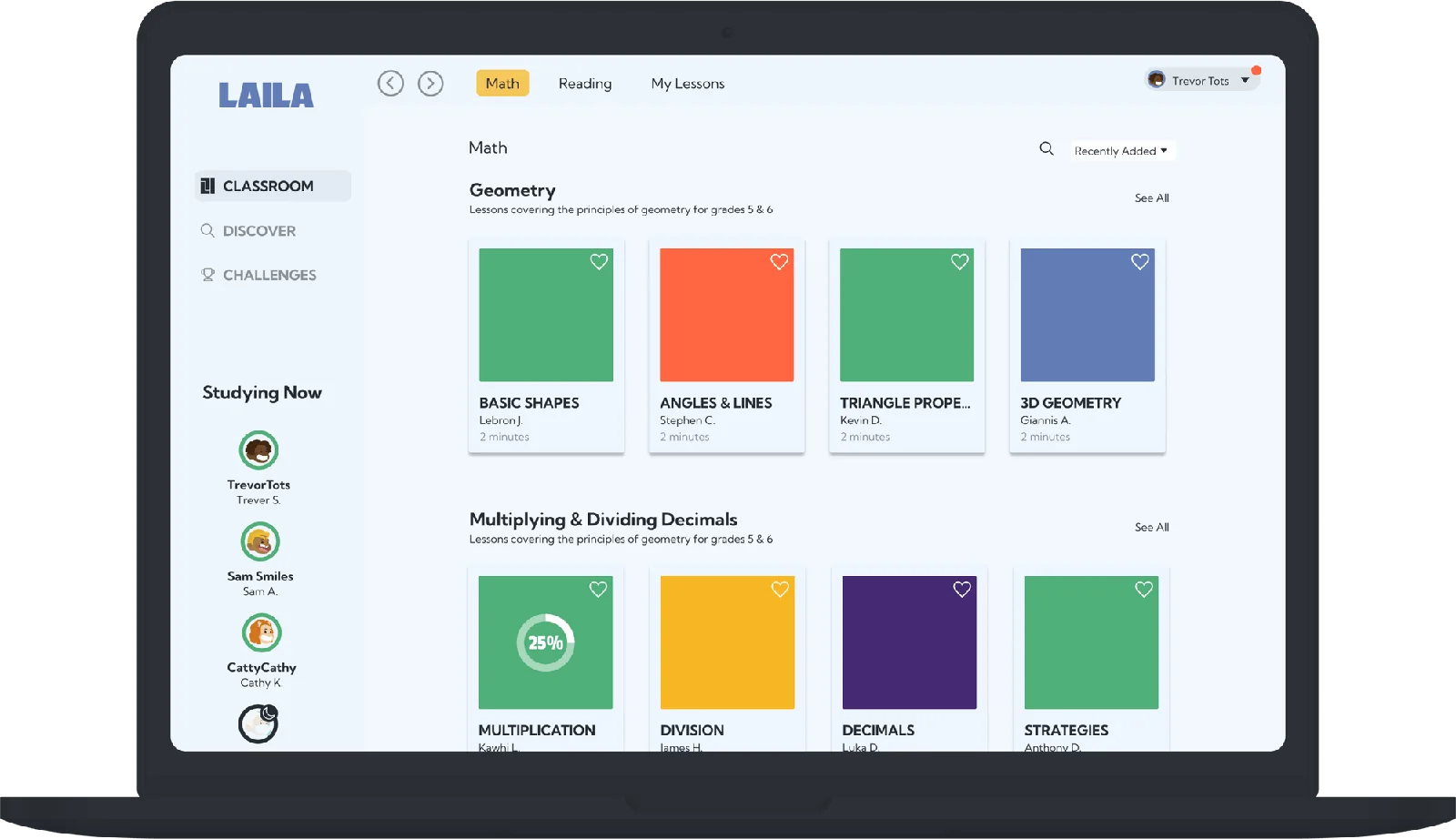Viewport: 1456px width, 839px height.
Task: Open the TRIANGLE PROPE... lesson title
Action: click(905, 403)
